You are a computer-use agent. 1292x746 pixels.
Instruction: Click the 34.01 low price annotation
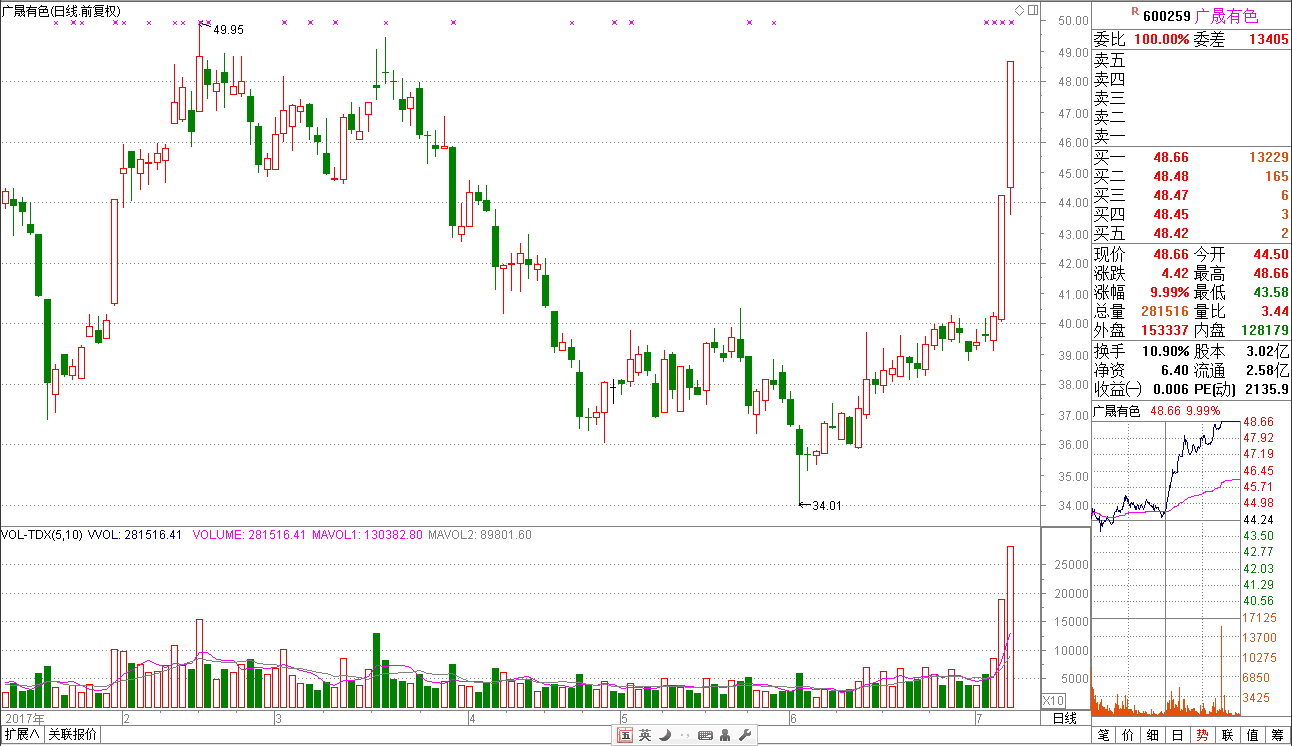click(827, 506)
